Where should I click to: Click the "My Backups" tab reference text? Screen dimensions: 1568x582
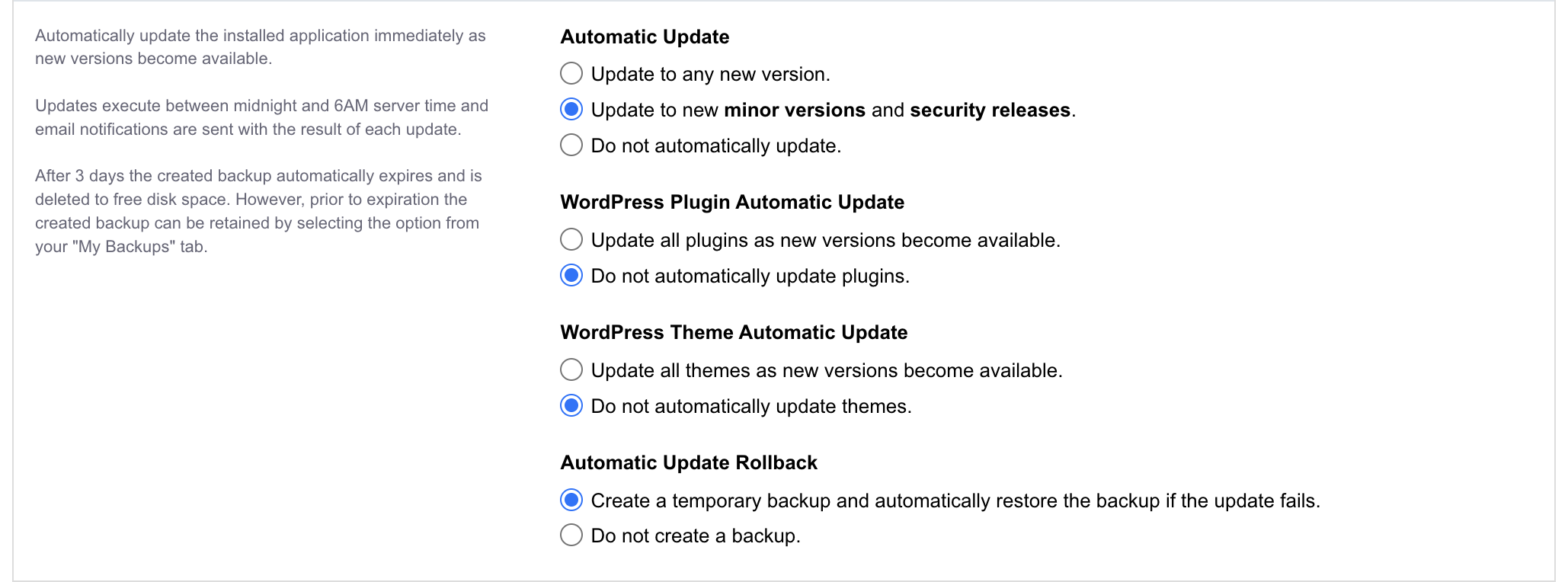tap(123, 247)
